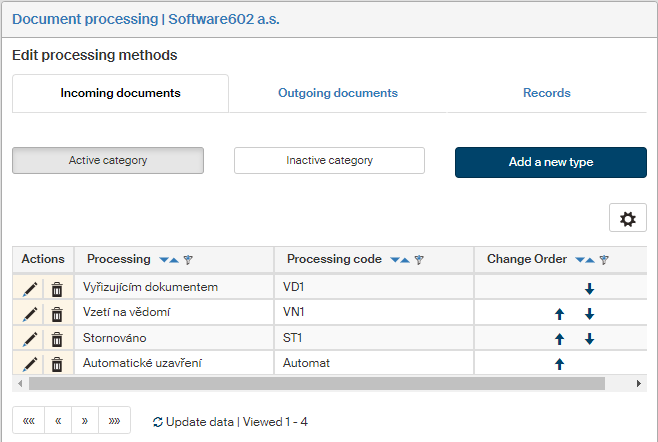
Task: Delete the Vzetí na vědomí row
Action: pyautogui.click(x=57, y=314)
